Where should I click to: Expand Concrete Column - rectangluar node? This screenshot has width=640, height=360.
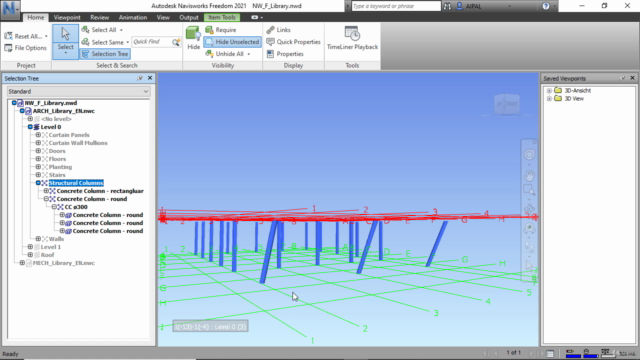[46, 191]
